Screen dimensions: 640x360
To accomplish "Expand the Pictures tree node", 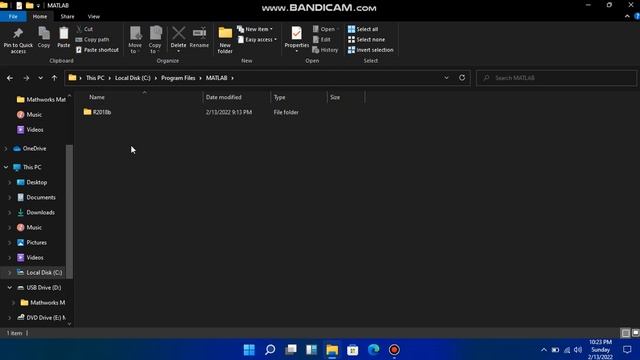I will pos(10,242).
